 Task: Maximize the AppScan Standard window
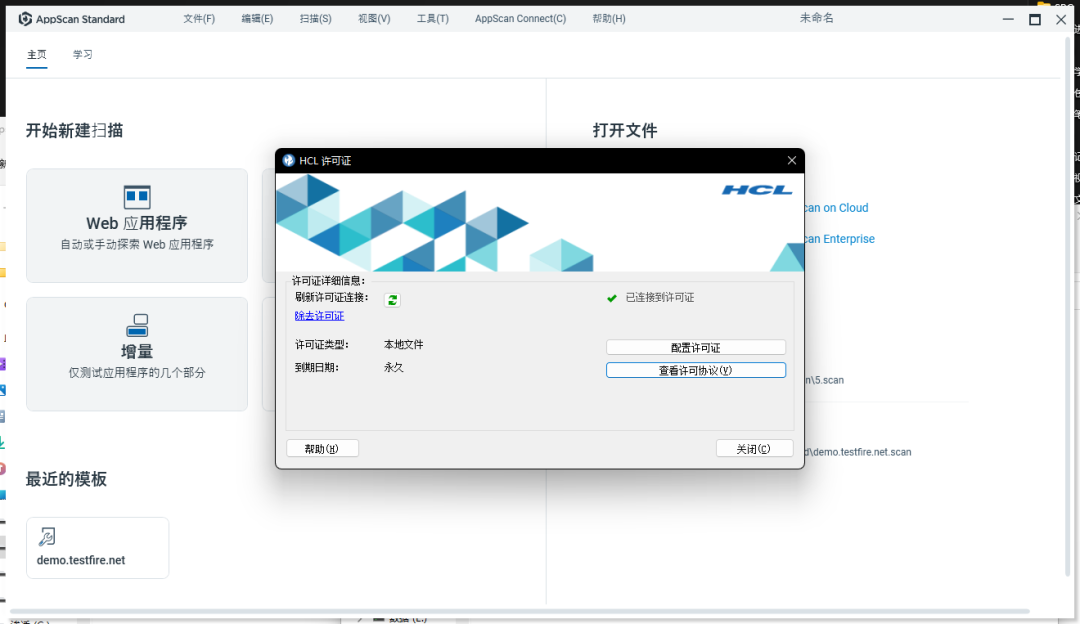coord(1035,19)
